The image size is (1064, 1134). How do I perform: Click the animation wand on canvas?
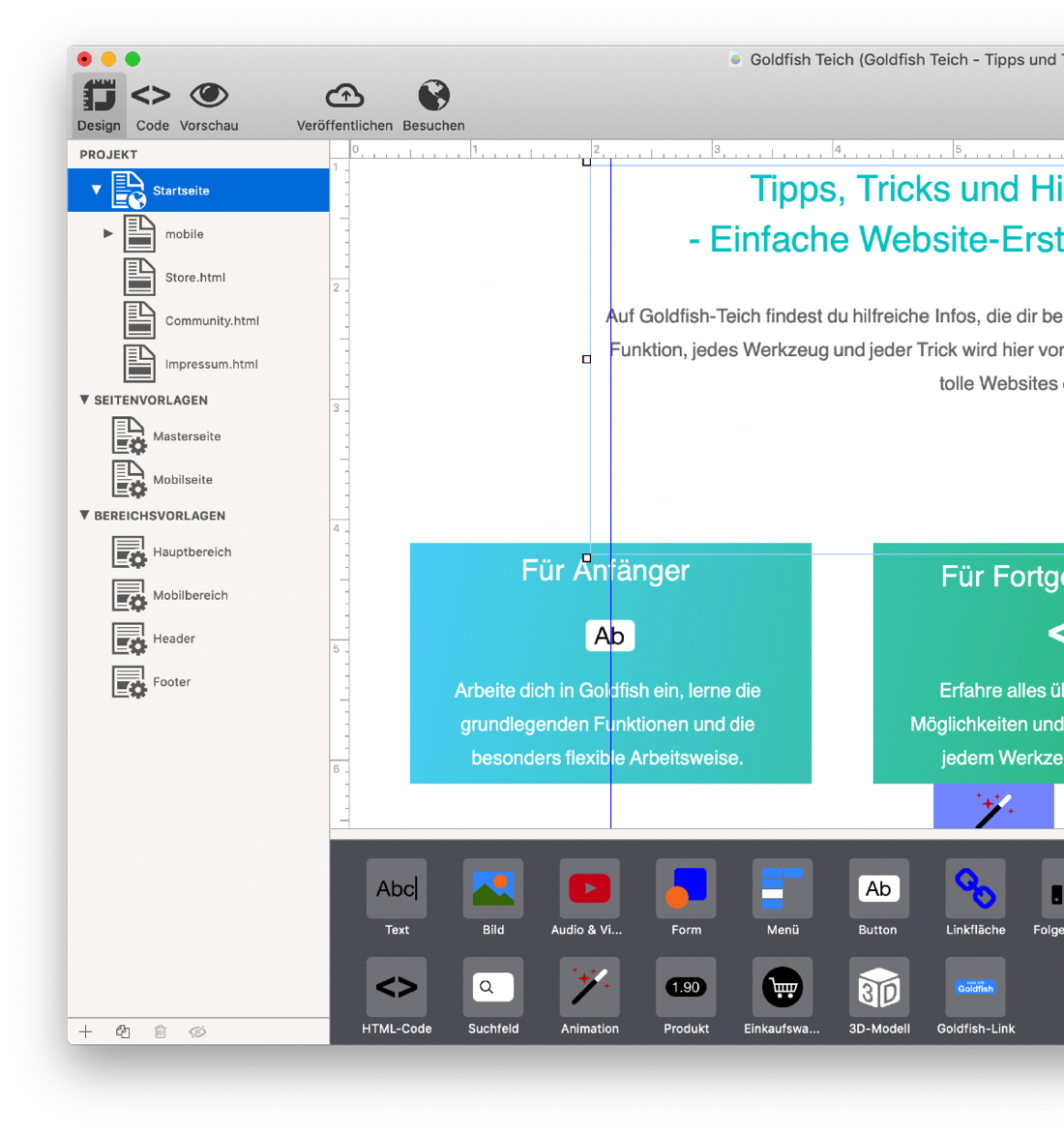coord(994,807)
